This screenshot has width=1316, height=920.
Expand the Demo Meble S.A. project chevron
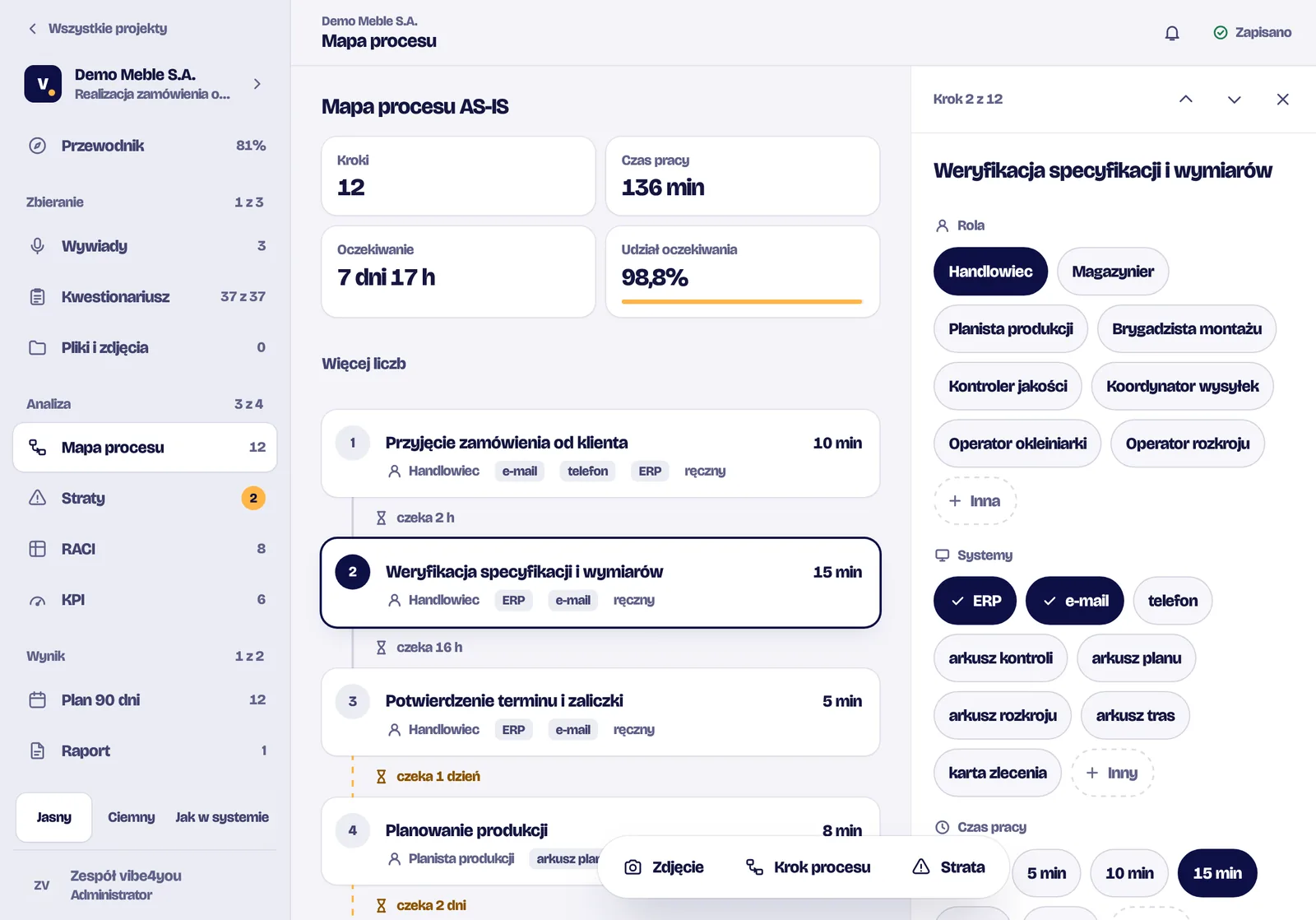(257, 84)
